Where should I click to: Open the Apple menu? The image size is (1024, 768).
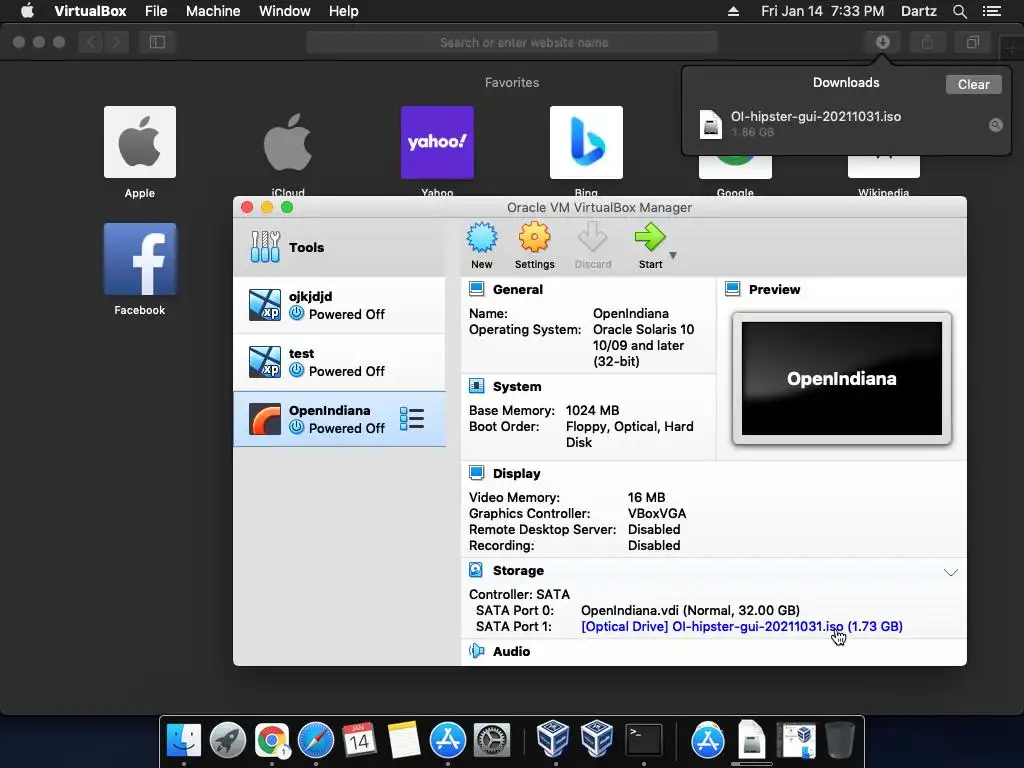pyautogui.click(x=27, y=11)
